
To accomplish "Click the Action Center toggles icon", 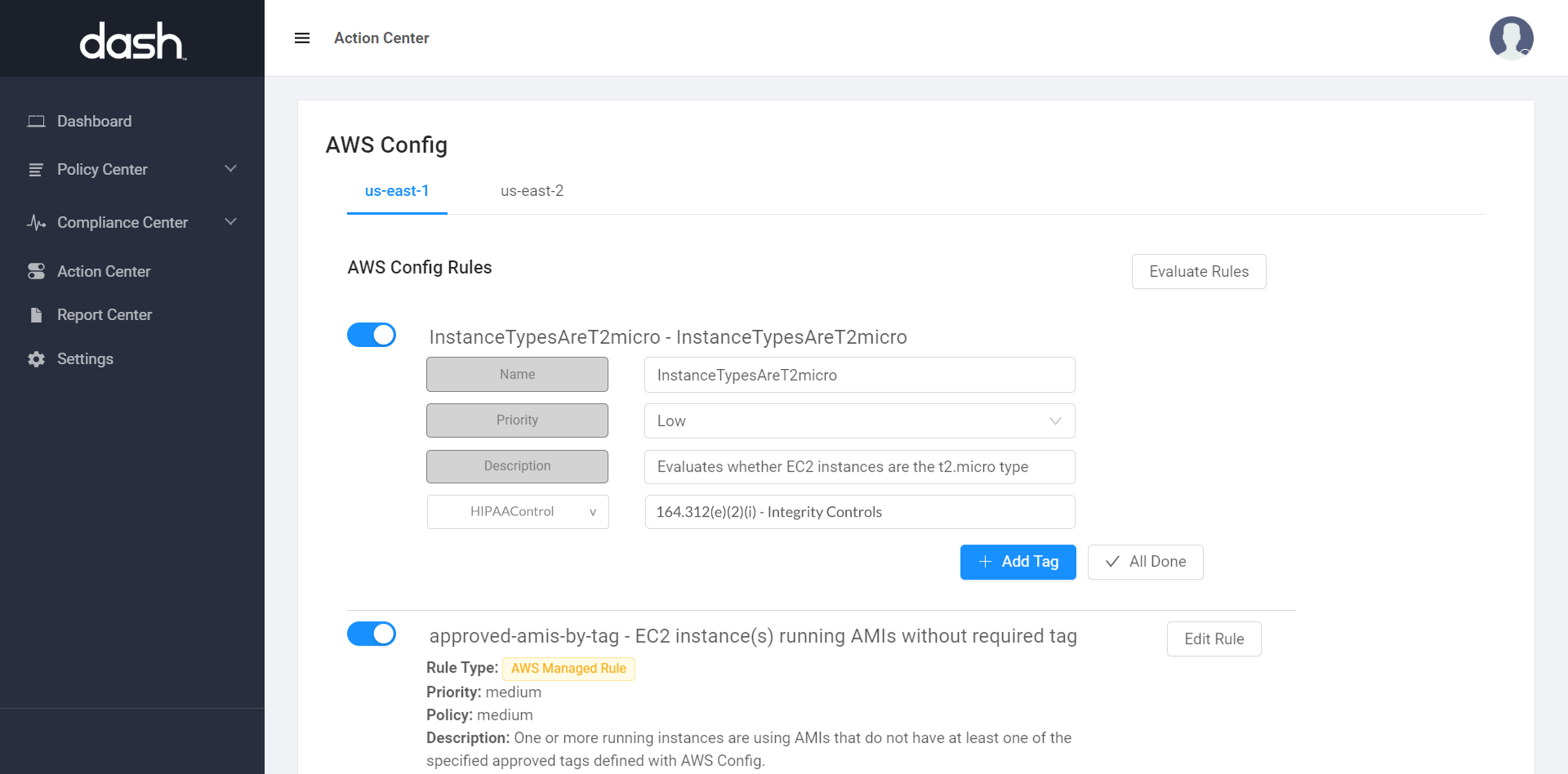I will pyautogui.click(x=36, y=271).
